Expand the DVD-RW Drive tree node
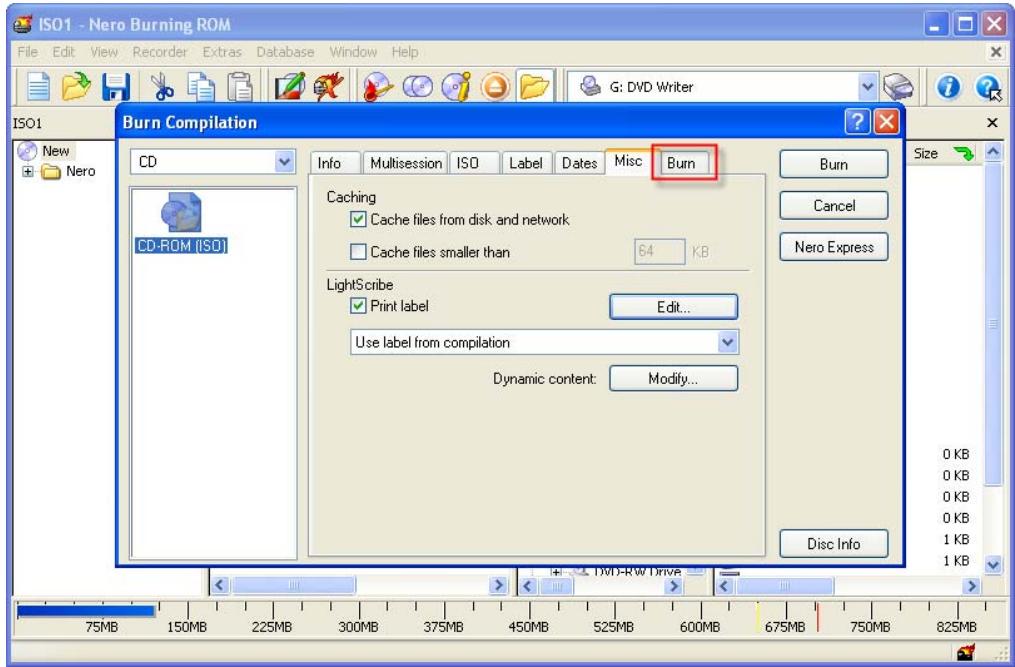Image resolution: width=1015 pixels, height=667 pixels. pos(555,572)
